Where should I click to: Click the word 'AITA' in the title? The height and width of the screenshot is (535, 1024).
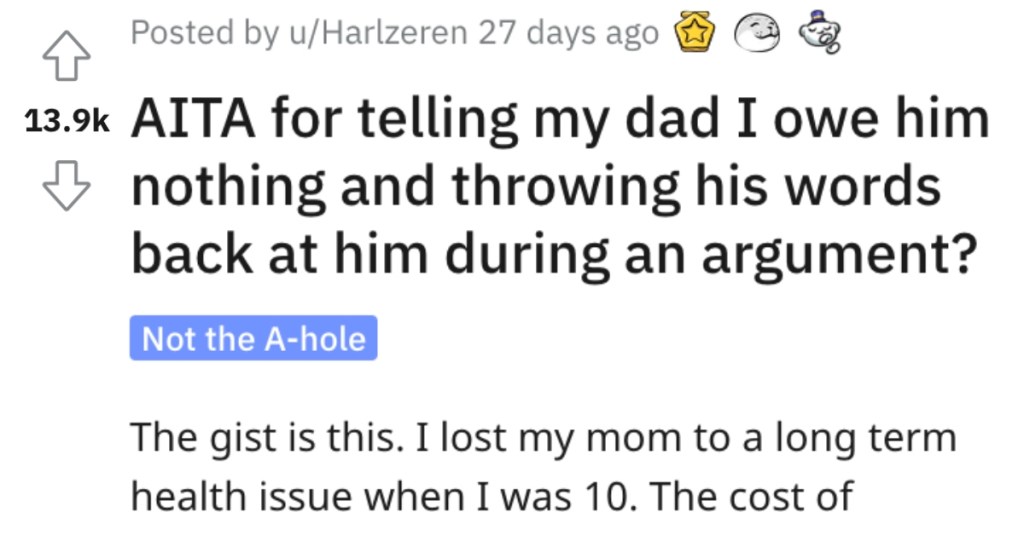[x=194, y=120]
